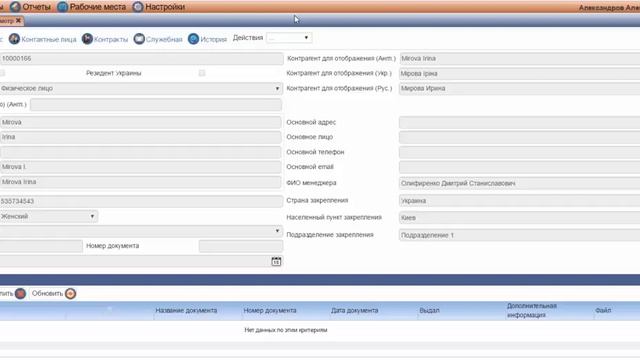
Task: Open the Рабочие места menu
Action: [x=98, y=7]
